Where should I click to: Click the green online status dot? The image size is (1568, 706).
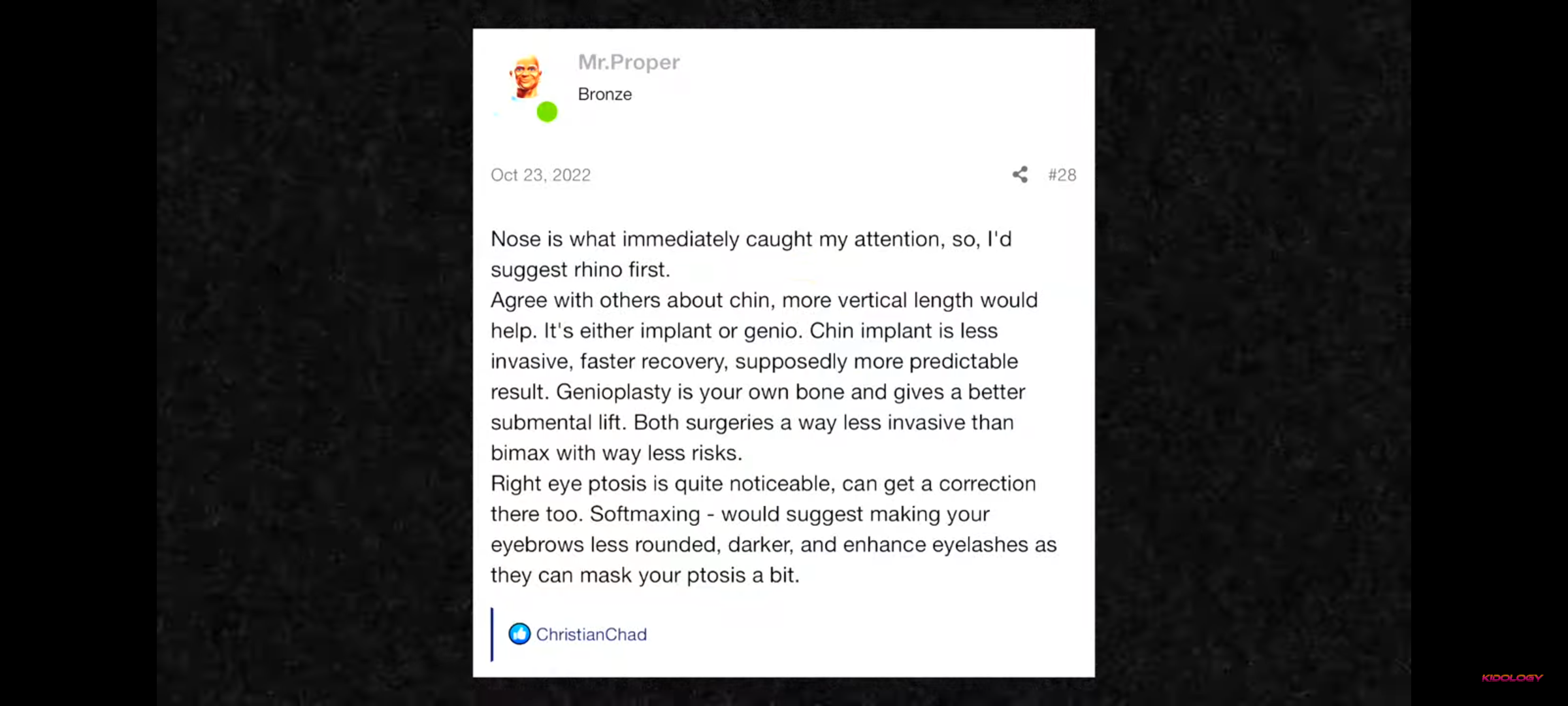(x=547, y=112)
